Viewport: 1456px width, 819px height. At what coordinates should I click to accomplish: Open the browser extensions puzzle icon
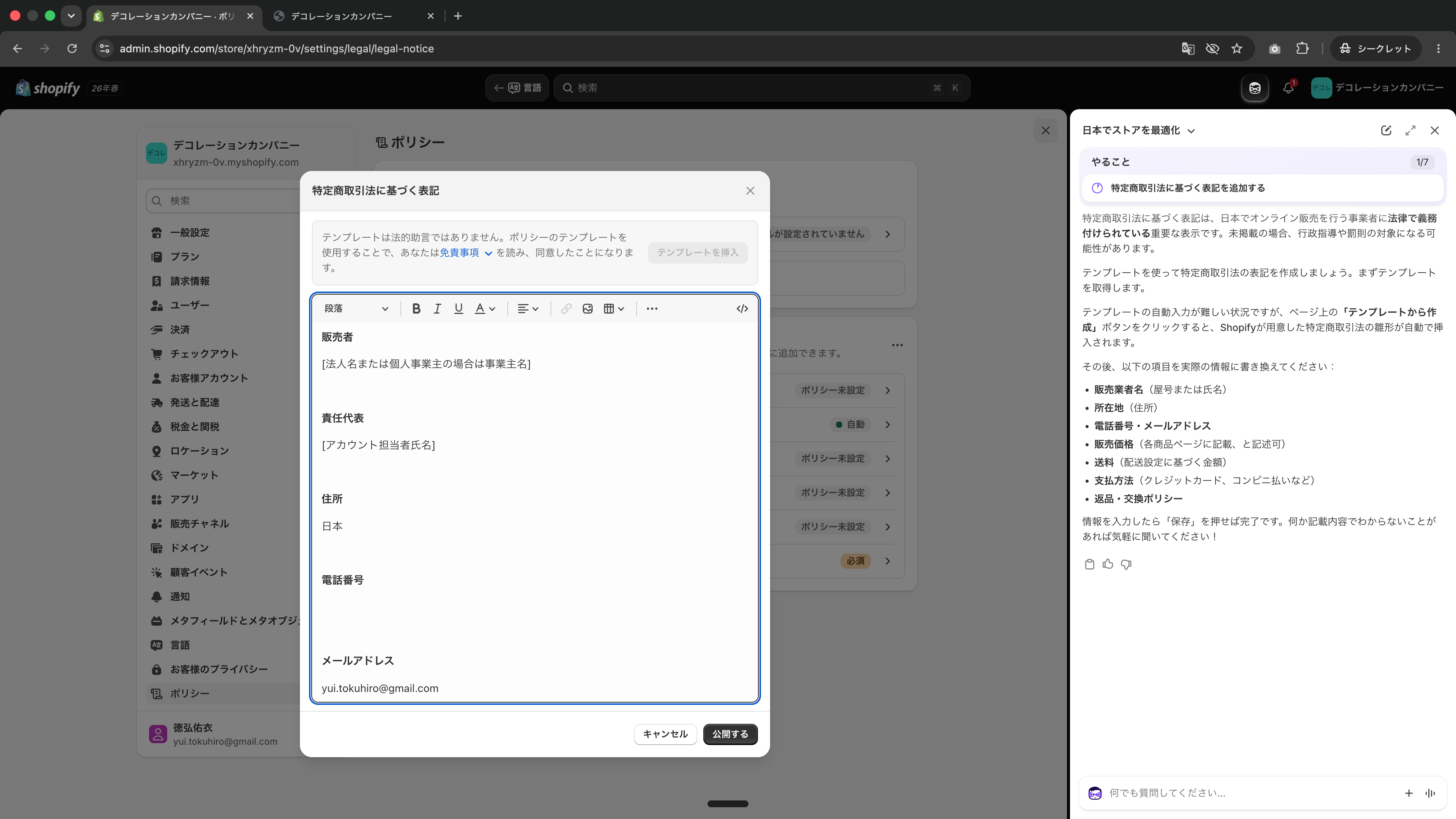(x=1302, y=49)
